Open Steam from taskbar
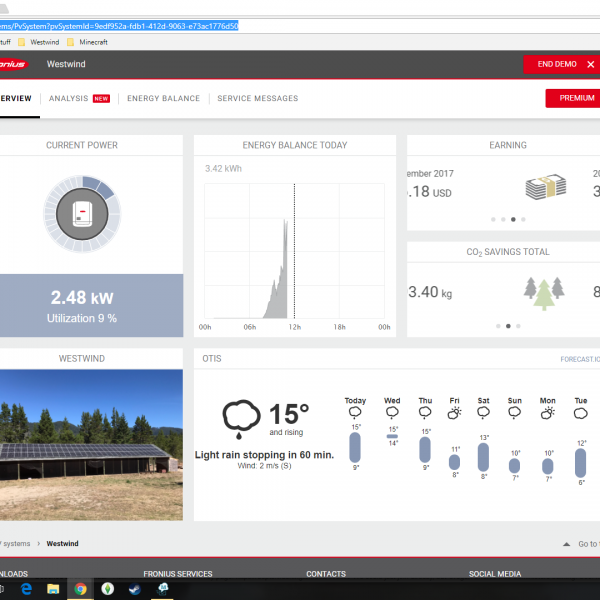The width and height of the screenshot is (600, 600). click(135, 589)
